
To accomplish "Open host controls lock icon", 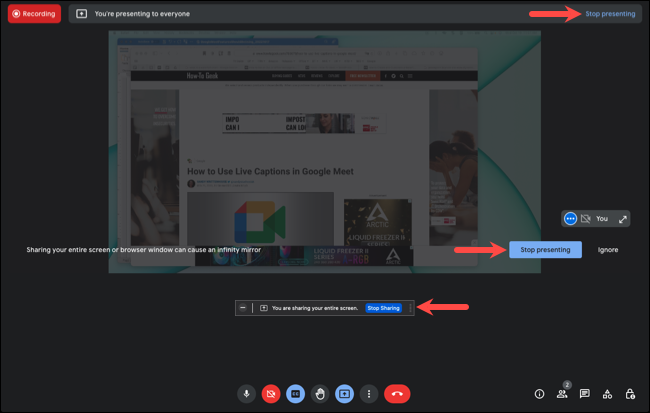I will point(630,394).
